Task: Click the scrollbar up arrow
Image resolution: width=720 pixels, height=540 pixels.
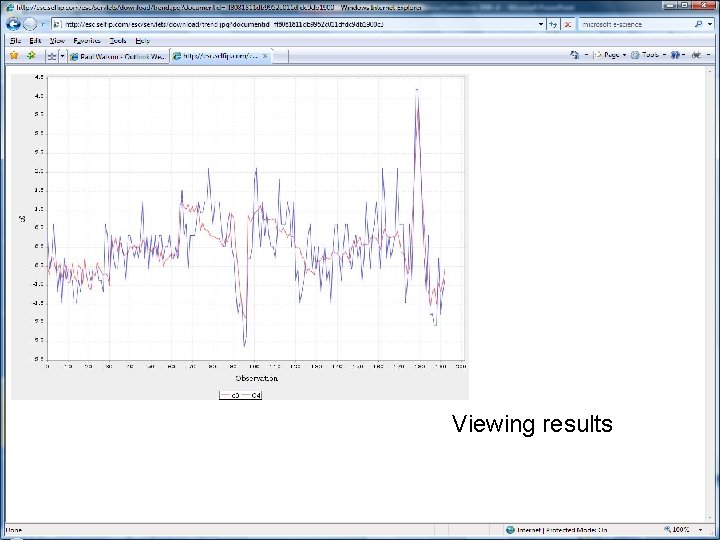Action: [710, 71]
